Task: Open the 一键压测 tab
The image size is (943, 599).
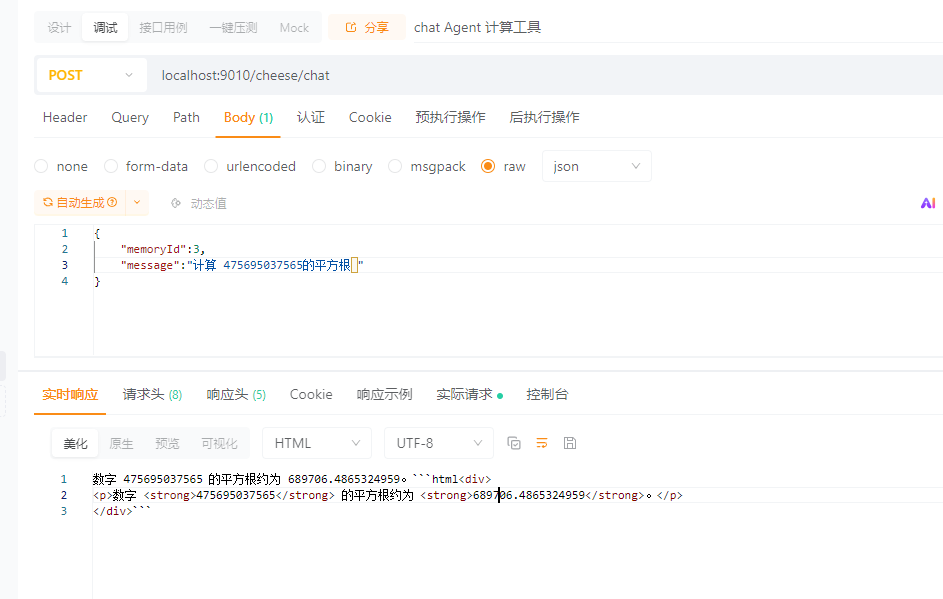Action: tap(233, 28)
